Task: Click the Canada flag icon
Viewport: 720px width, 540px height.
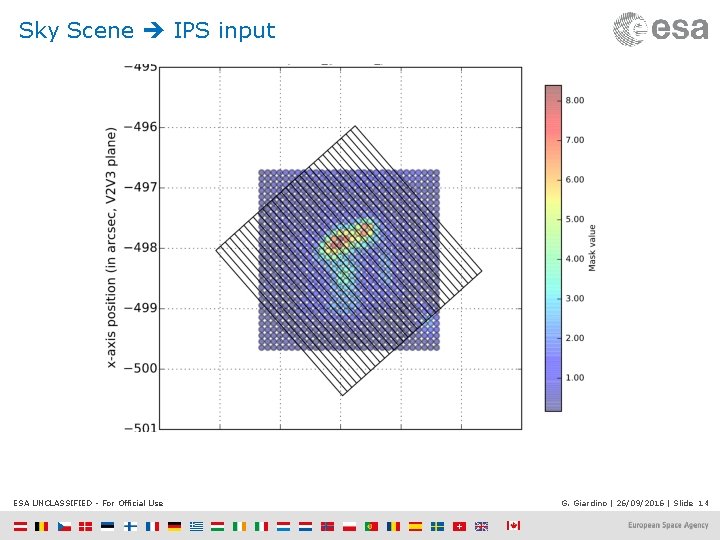Action: (514, 525)
